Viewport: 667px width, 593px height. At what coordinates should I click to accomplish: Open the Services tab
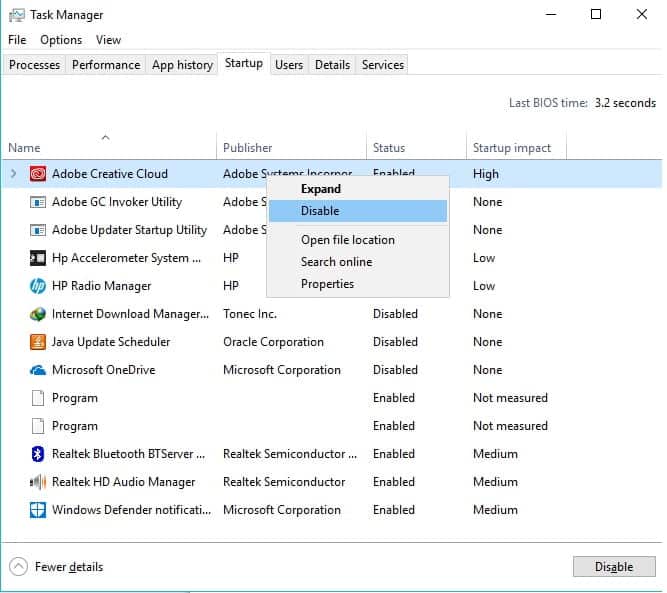383,65
